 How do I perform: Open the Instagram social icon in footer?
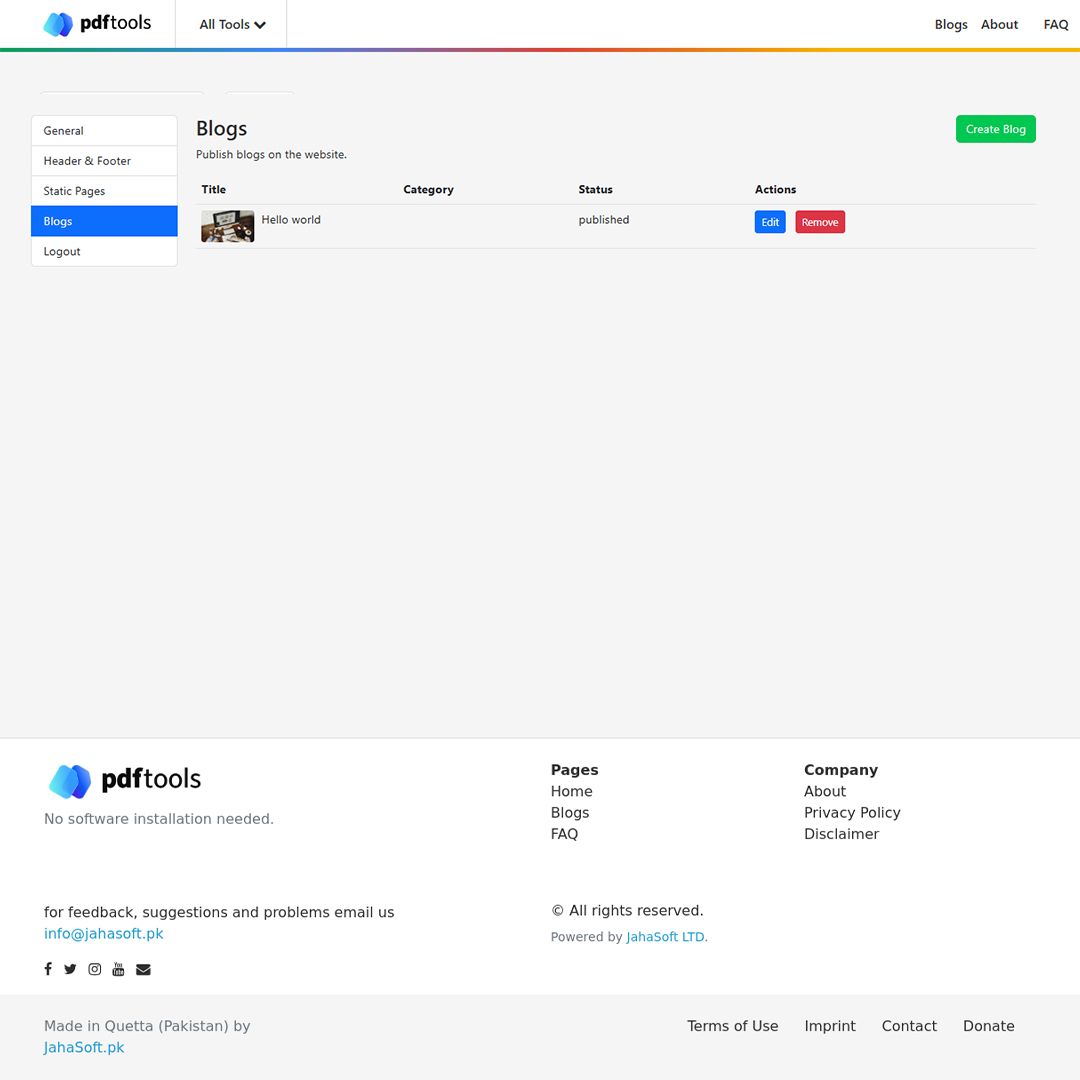94,969
